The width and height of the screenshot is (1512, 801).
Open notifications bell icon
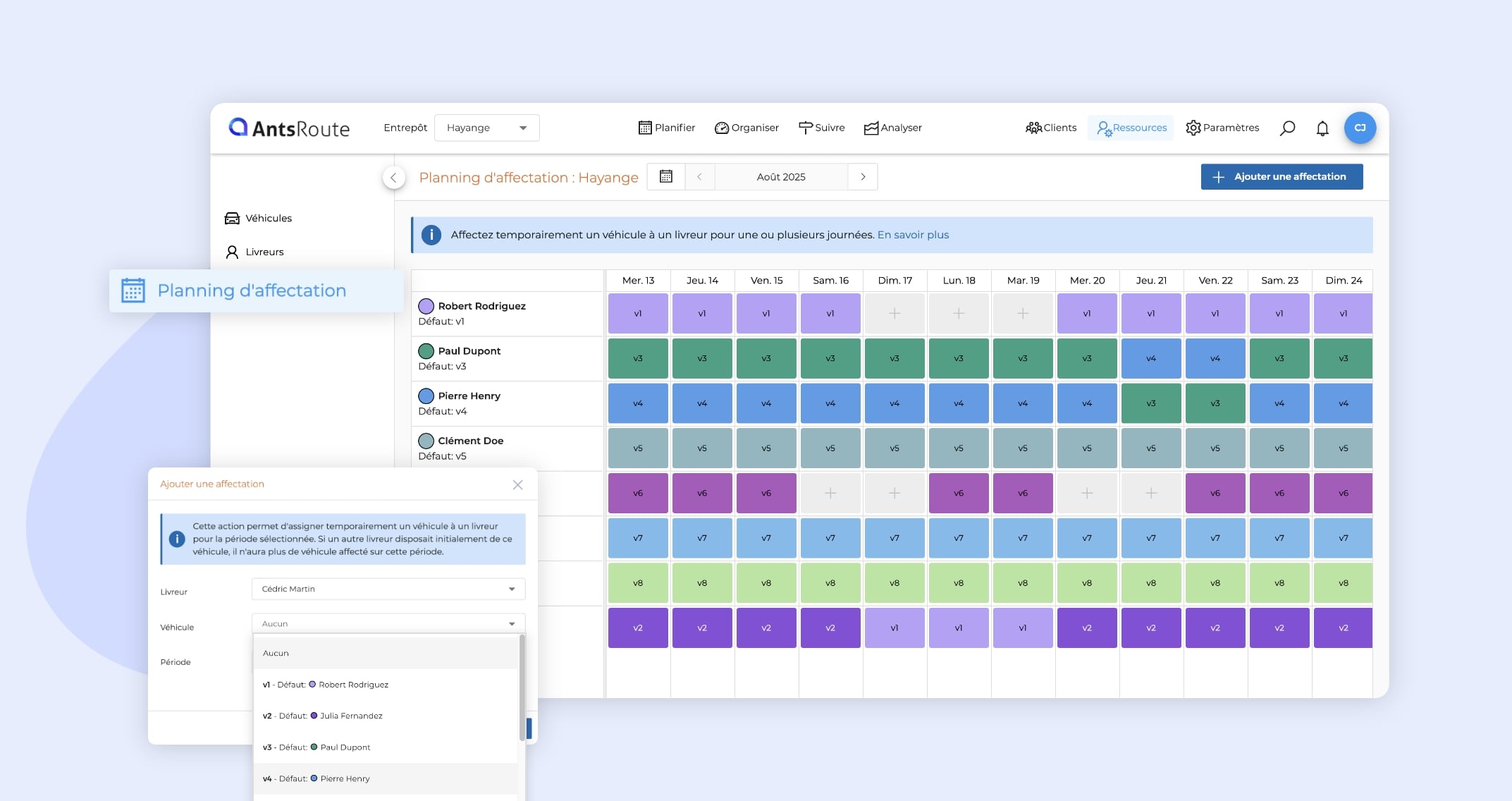click(x=1322, y=128)
